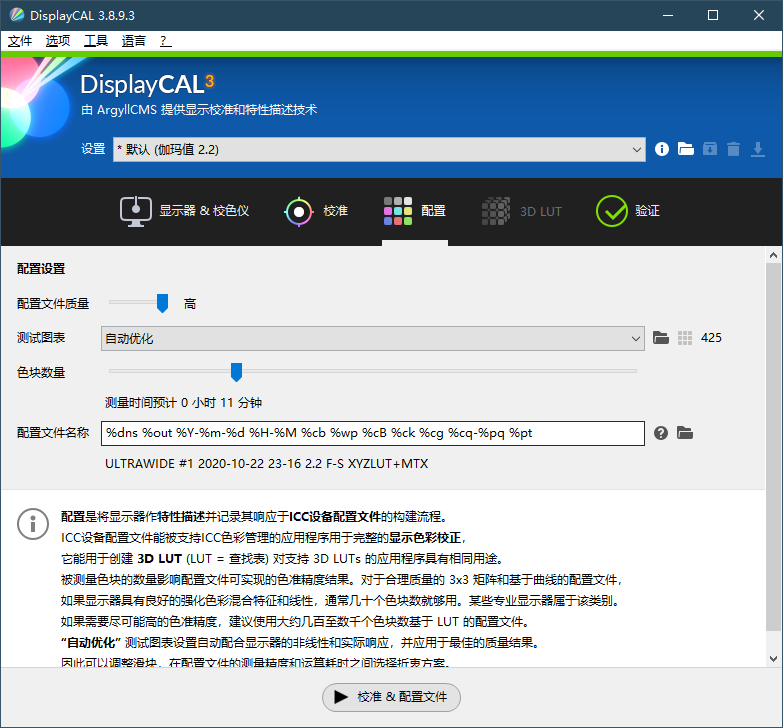783x728 pixels.
Task: Click the 配置设置 heading
Action: coord(41,269)
